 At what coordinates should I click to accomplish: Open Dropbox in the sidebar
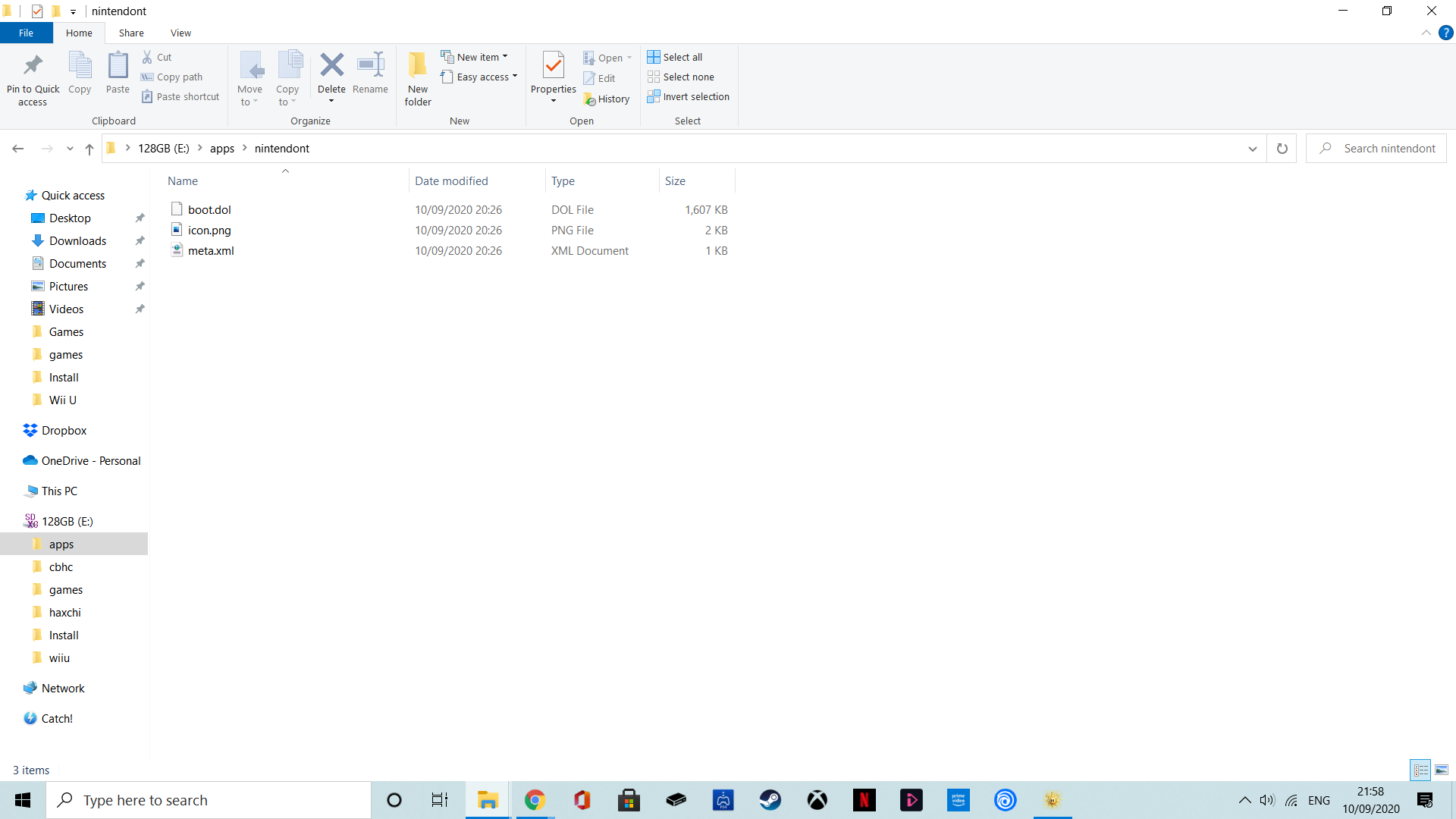click(x=64, y=430)
